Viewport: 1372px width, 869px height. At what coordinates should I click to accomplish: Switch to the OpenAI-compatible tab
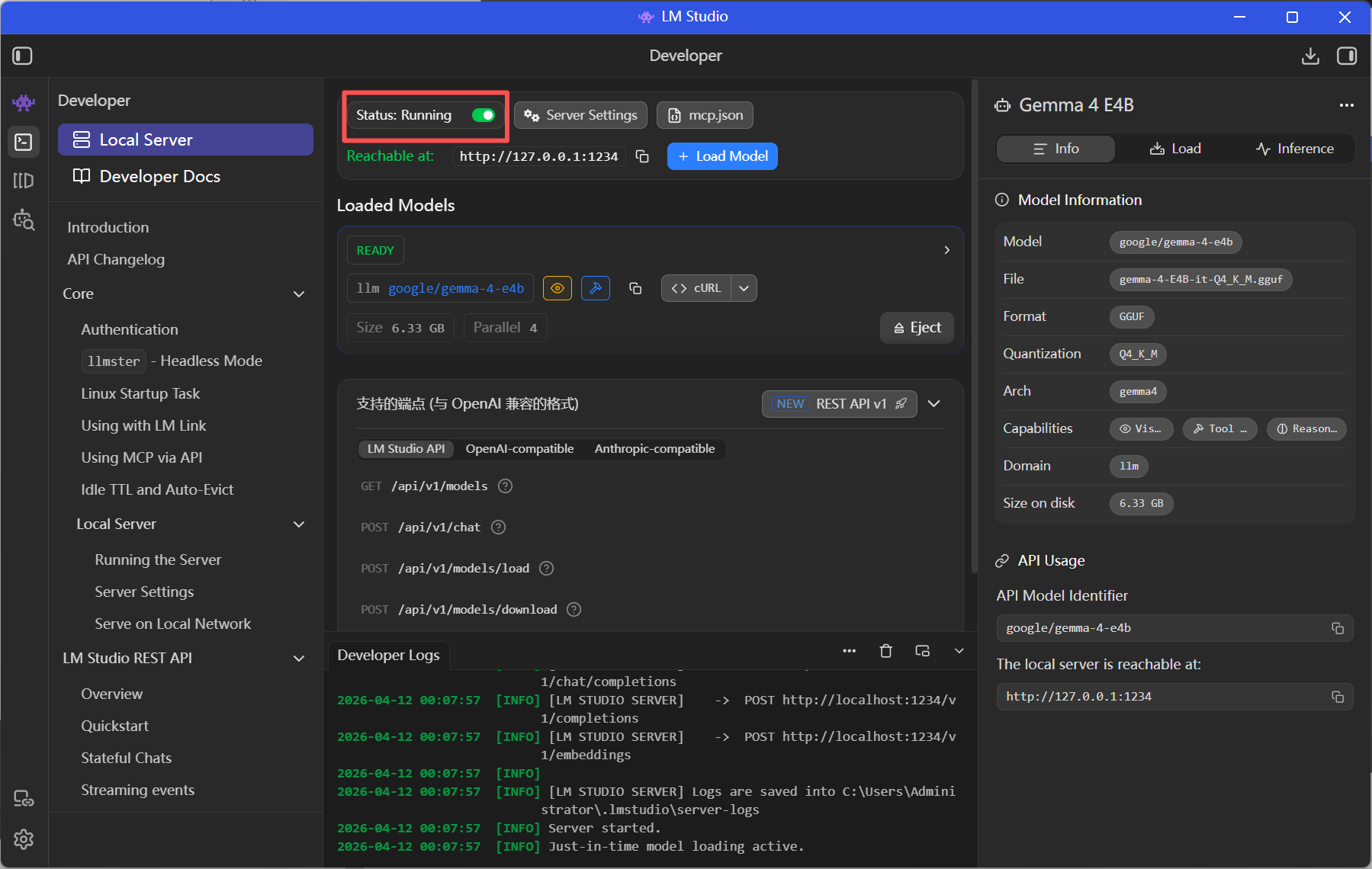point(519,449)
